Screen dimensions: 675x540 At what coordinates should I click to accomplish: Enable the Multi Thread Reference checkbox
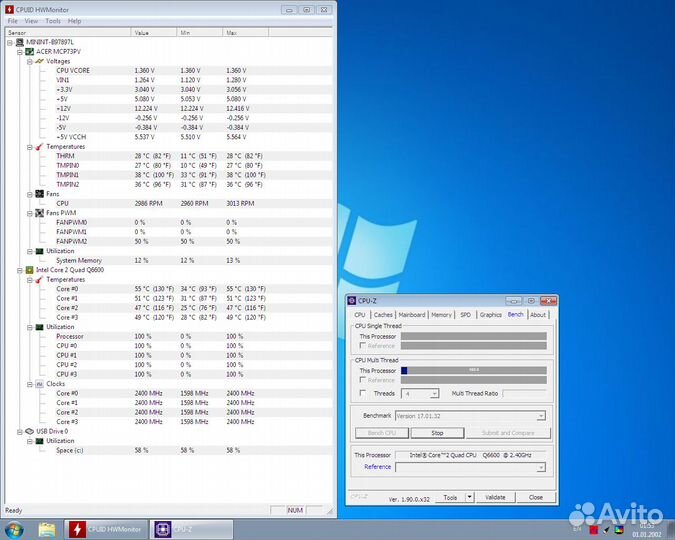click(362, 380)
